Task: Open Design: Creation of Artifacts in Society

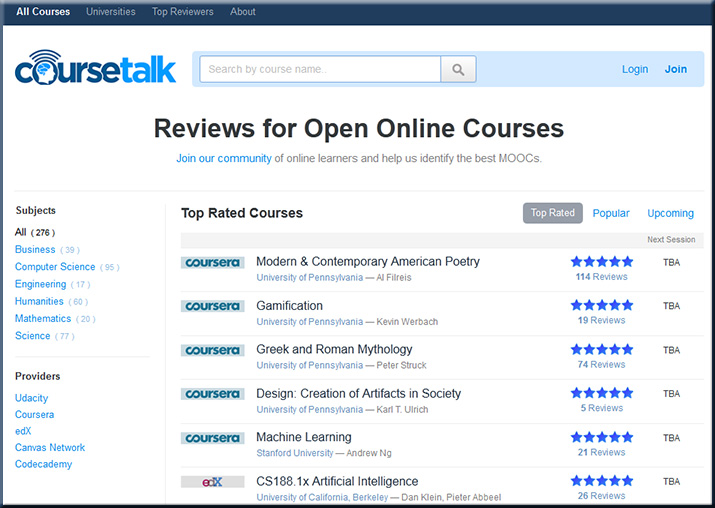Action: pyautogui.click(x=358, y=394)
